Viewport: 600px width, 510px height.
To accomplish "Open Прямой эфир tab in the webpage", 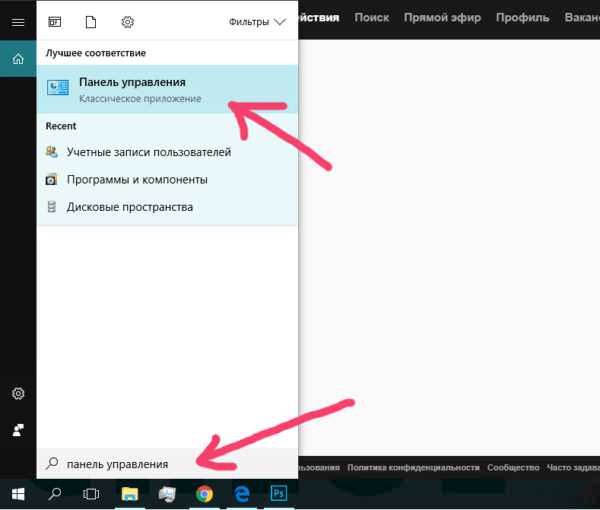I will pyautogui.click(x=442, y=18).
